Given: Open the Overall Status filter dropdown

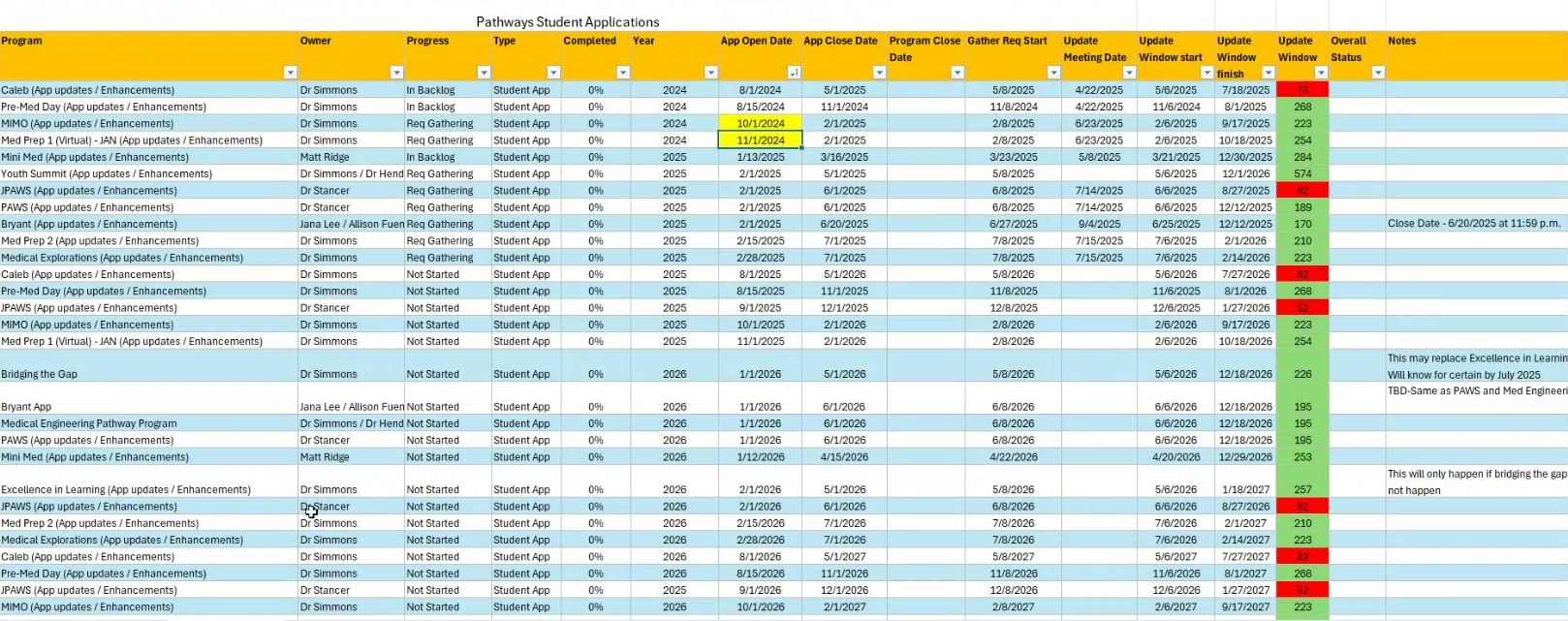Looking at the screenshot, I should click(1378, 73).
